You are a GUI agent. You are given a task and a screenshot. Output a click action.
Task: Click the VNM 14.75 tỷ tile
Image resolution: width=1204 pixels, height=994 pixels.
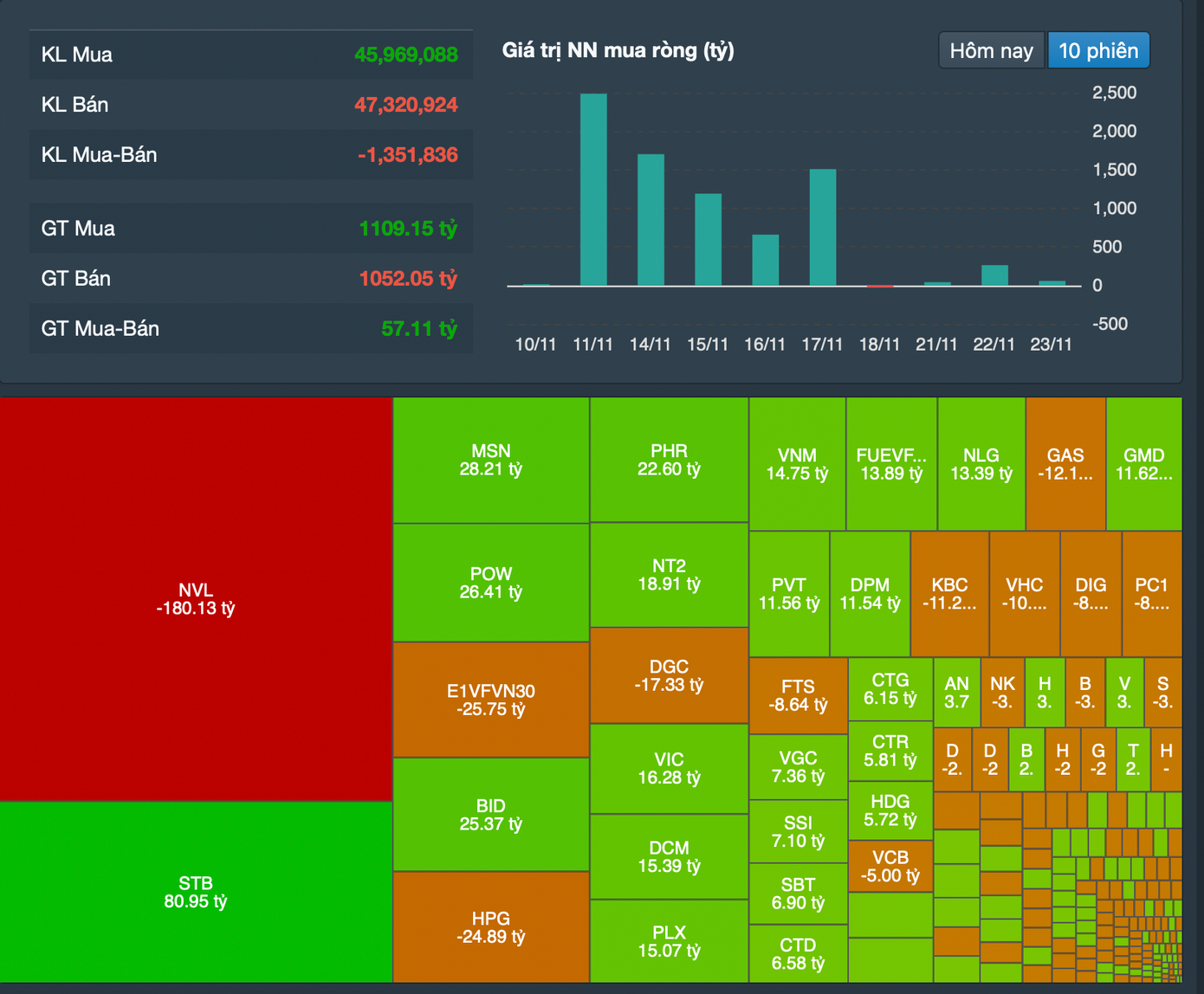click(797, 464)
